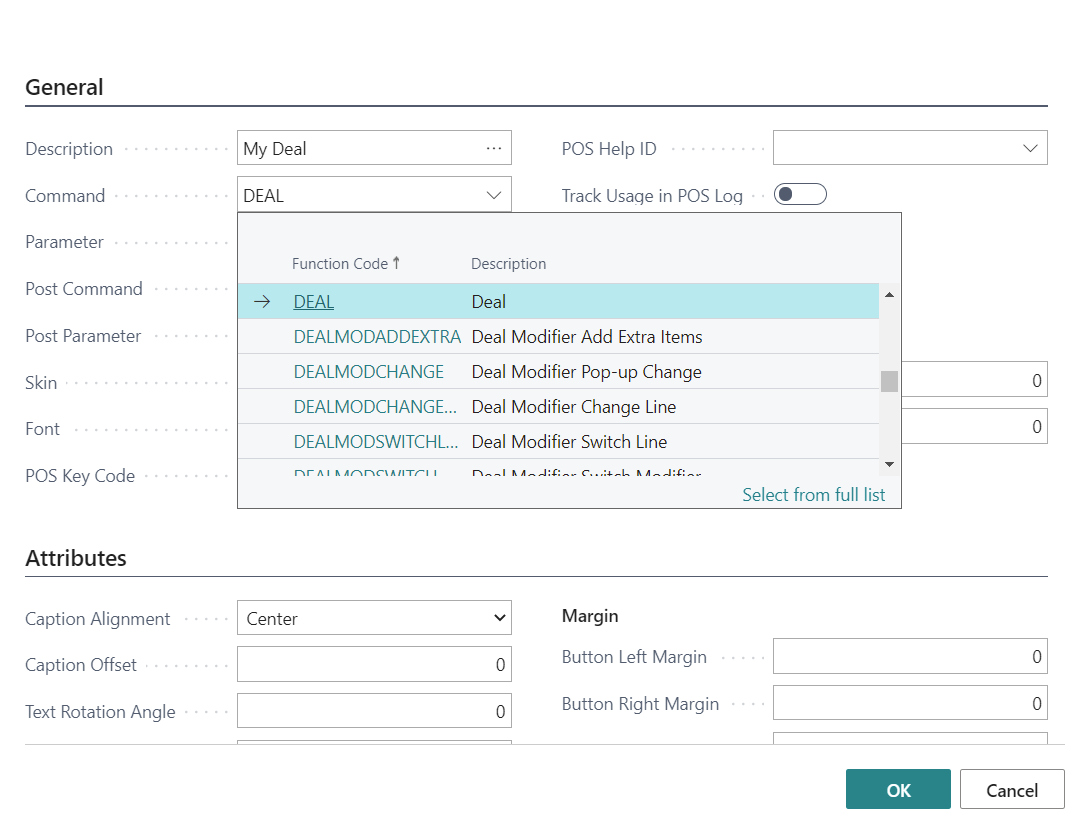Click the Description column header
Image resolution: width=1076 pixels, height=838 pixels.
tap(508, 264)
